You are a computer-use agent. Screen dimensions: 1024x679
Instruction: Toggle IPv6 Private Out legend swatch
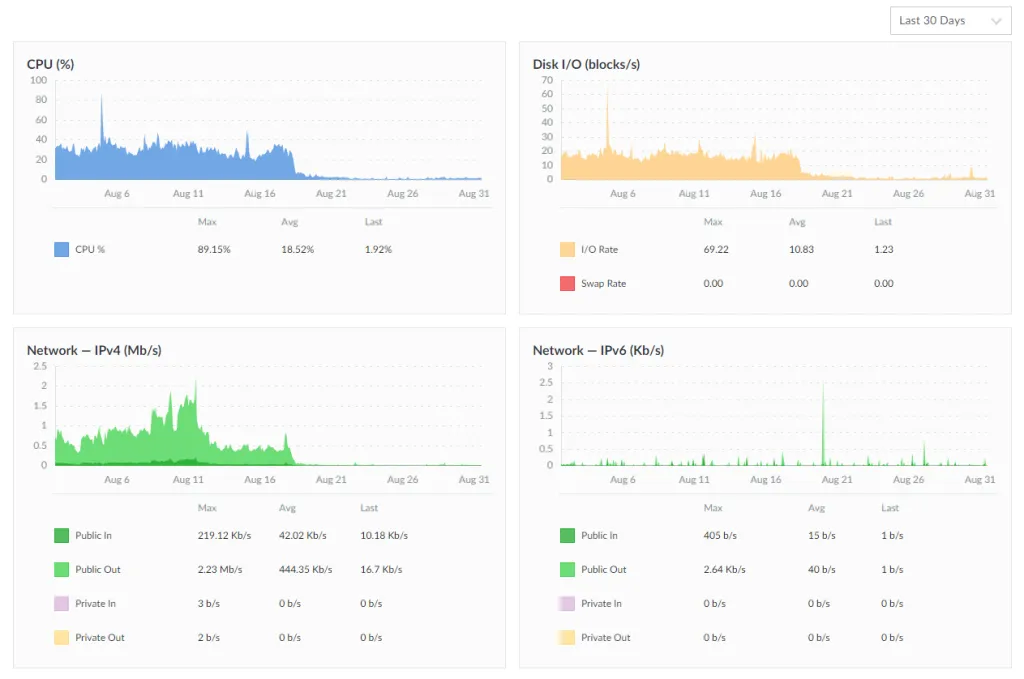point(567,637)
